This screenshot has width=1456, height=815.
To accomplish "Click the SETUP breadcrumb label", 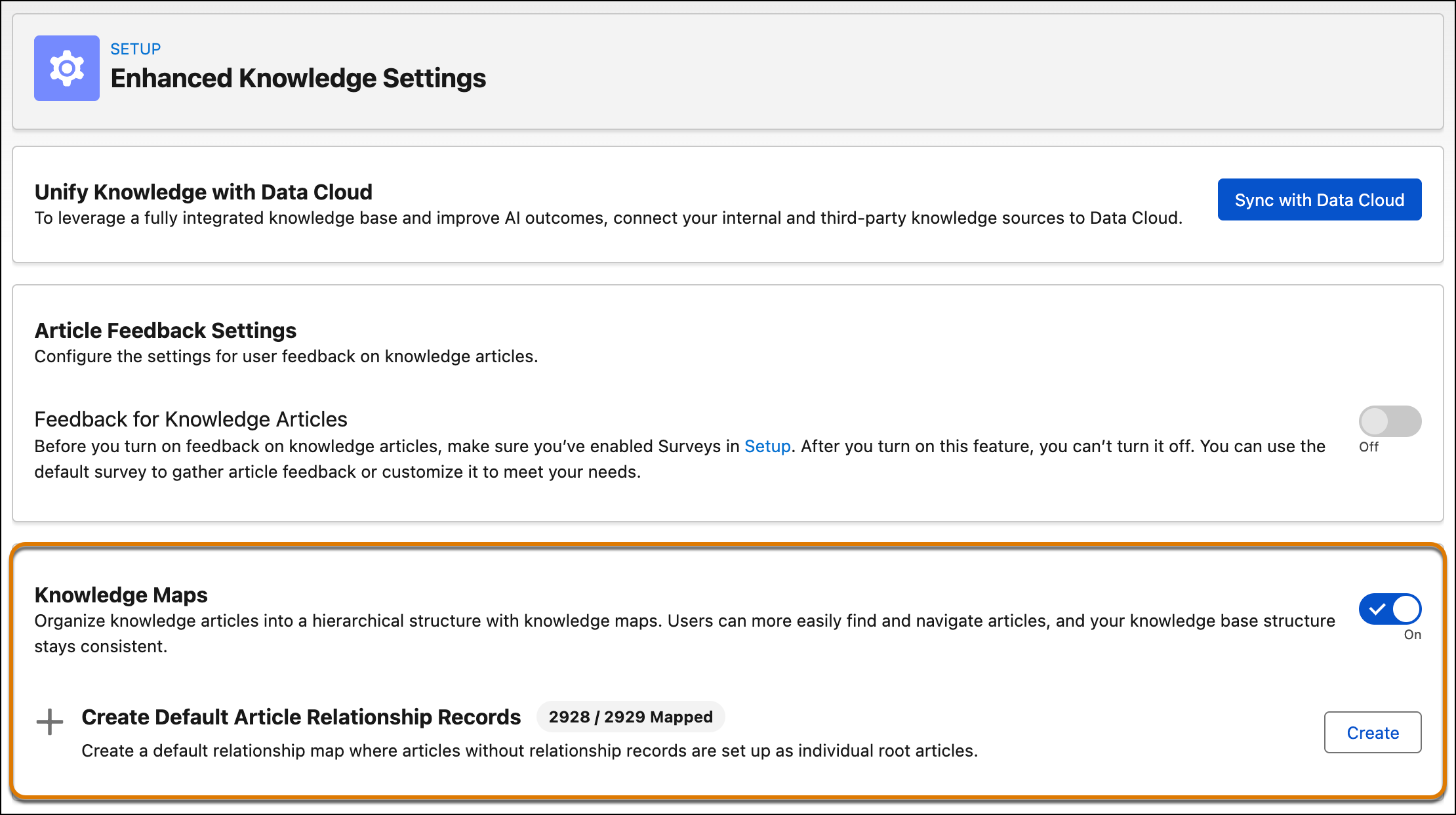I will tap(136, 49).
